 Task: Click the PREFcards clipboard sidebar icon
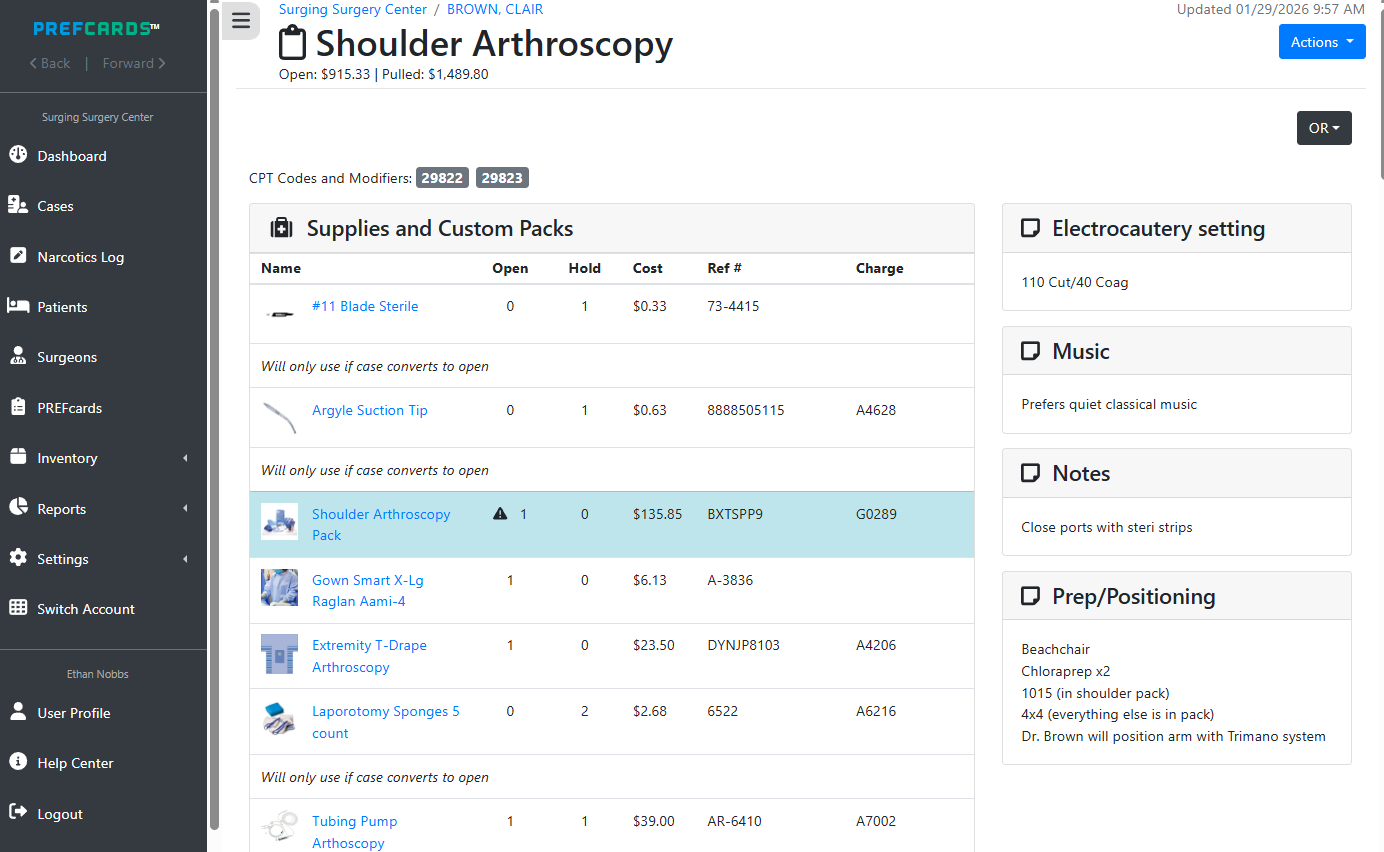[x=18, y=407]
